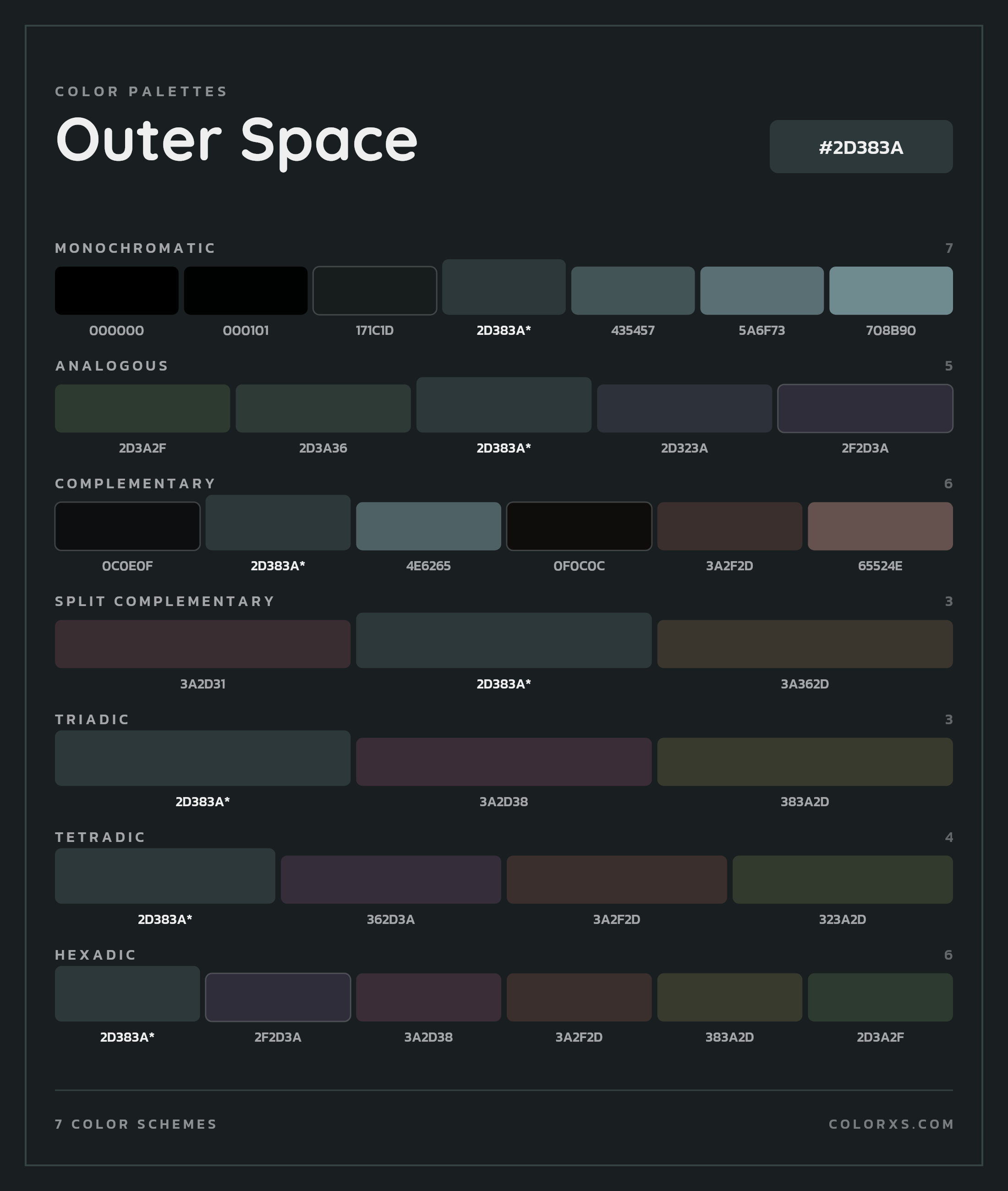
Task: Click the ANALOGOUS section heading
Action: click(x=111, y=366)
